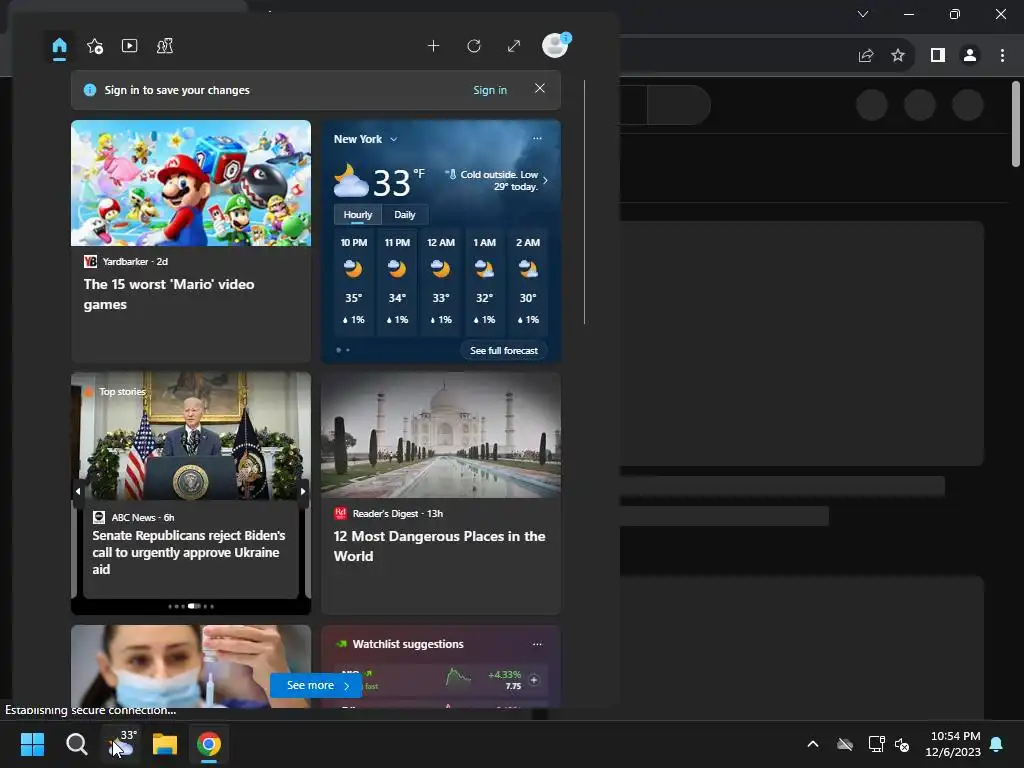This screenshot has height=768, width=1024.
Task: Open Chrome profile icon
Action: (970, 56)
